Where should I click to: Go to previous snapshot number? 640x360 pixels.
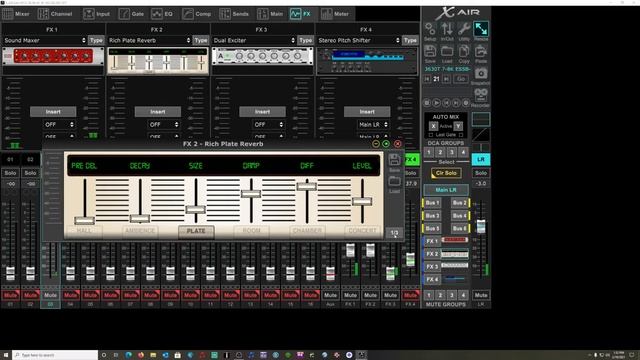pos(427,79)
